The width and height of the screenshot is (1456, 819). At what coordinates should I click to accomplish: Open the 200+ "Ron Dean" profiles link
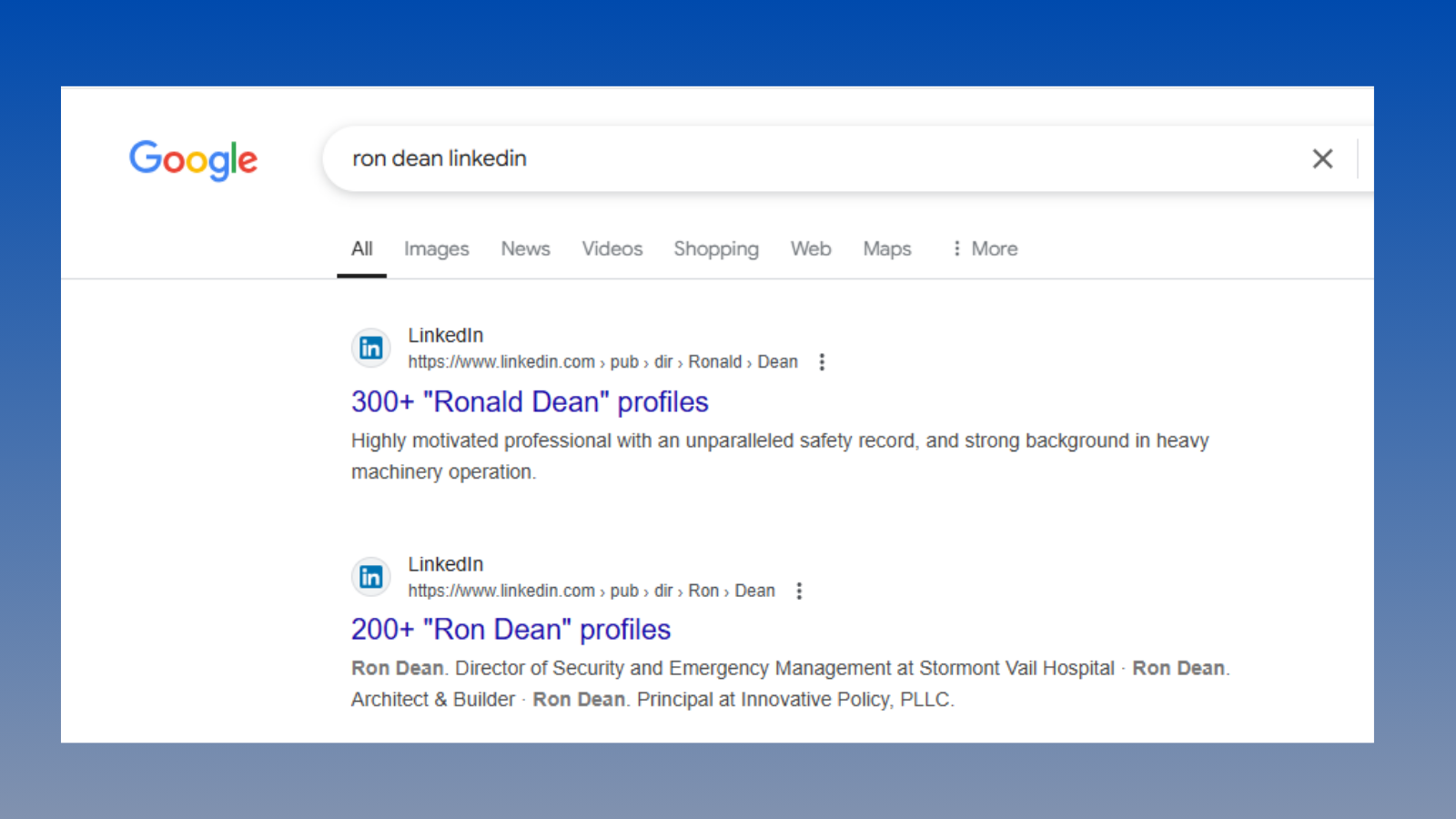click(511, 629)
